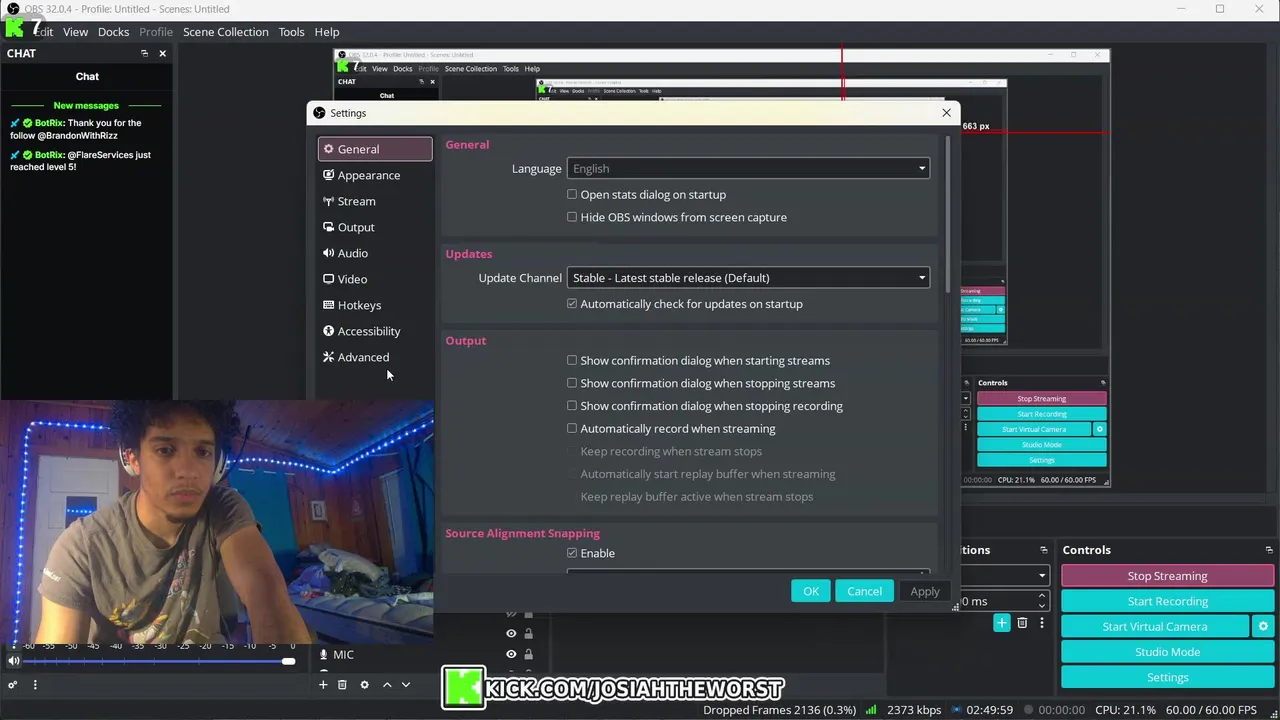Viewport: 1280px width, 720px height.
Task: Switch to Appearance settings
Action: pos(375,175)
